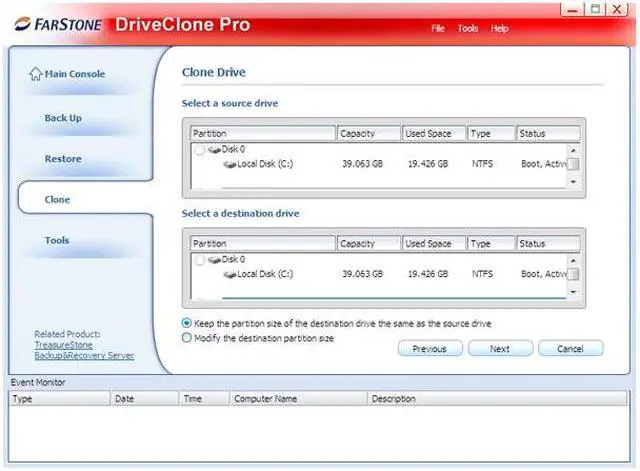Screen dimensions: 640x471
Task: Click the Disk 0 icon in source drive list
Action: coord(214,150)
